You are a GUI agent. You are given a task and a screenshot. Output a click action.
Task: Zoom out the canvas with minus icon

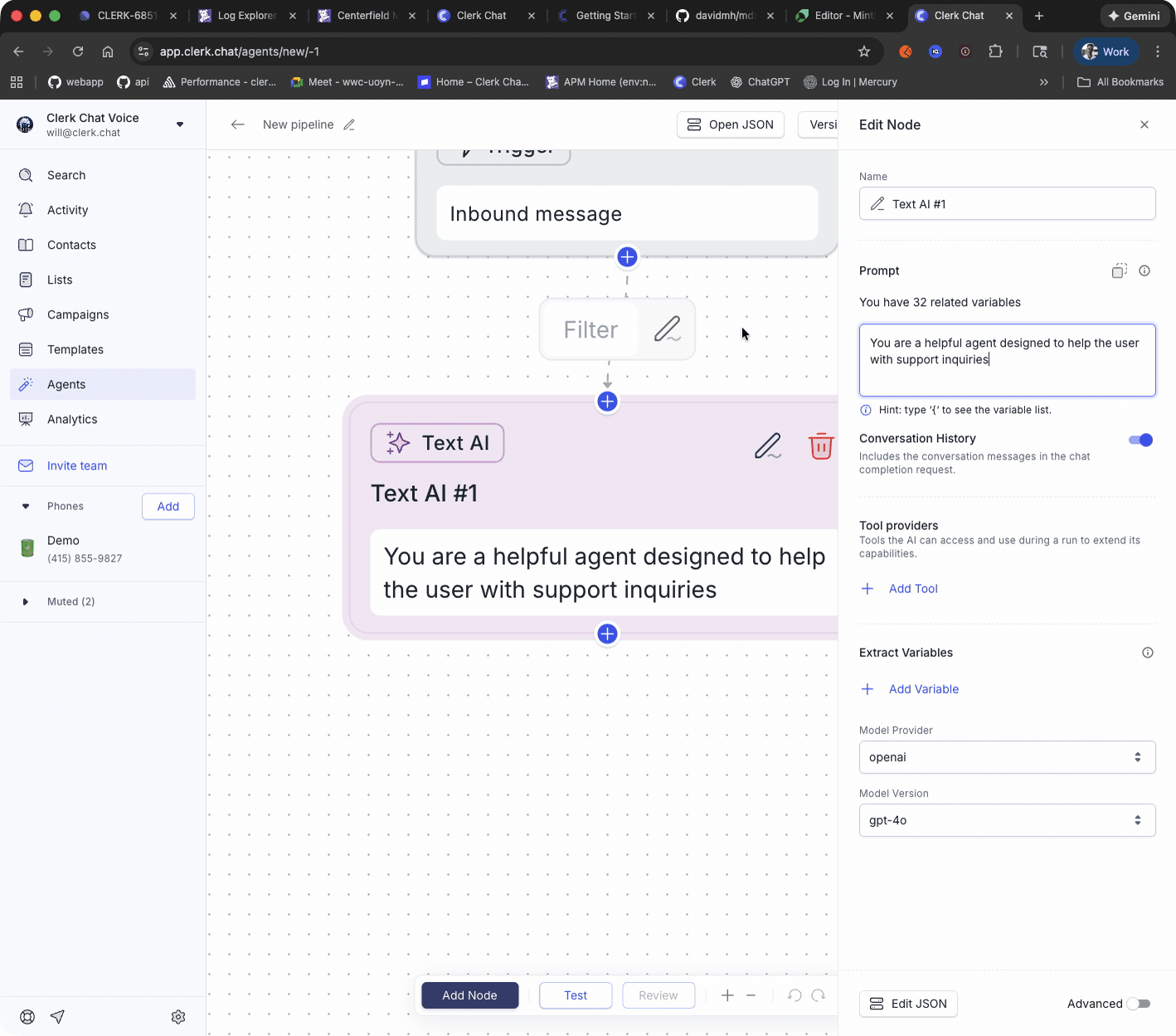point(751,995)
